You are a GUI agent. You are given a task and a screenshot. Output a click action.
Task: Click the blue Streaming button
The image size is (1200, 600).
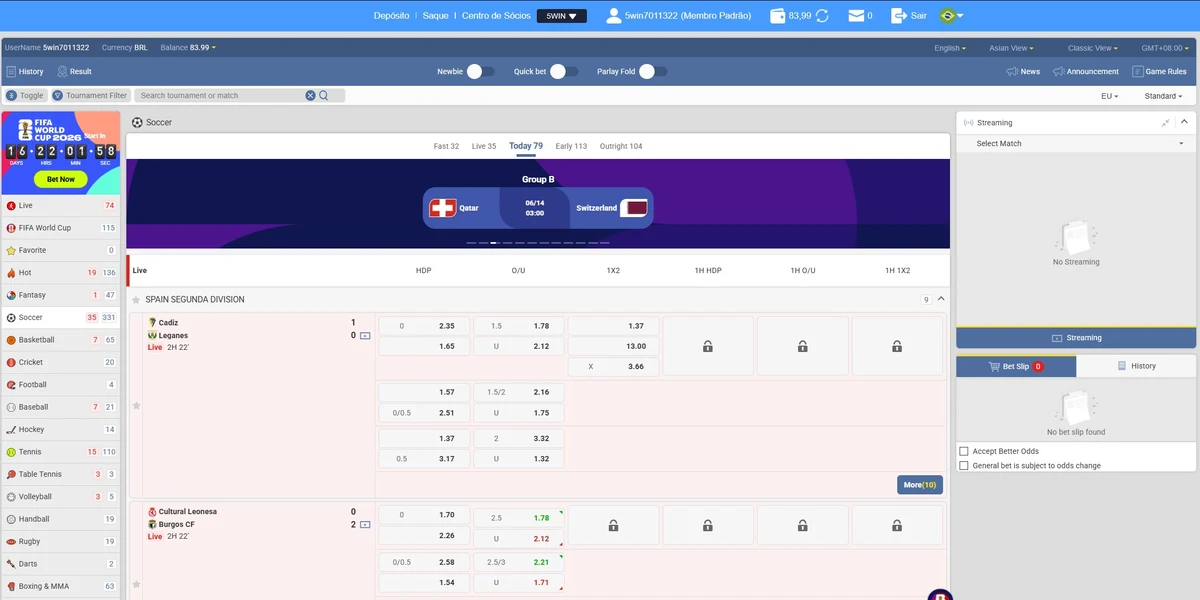(1076, 338)
